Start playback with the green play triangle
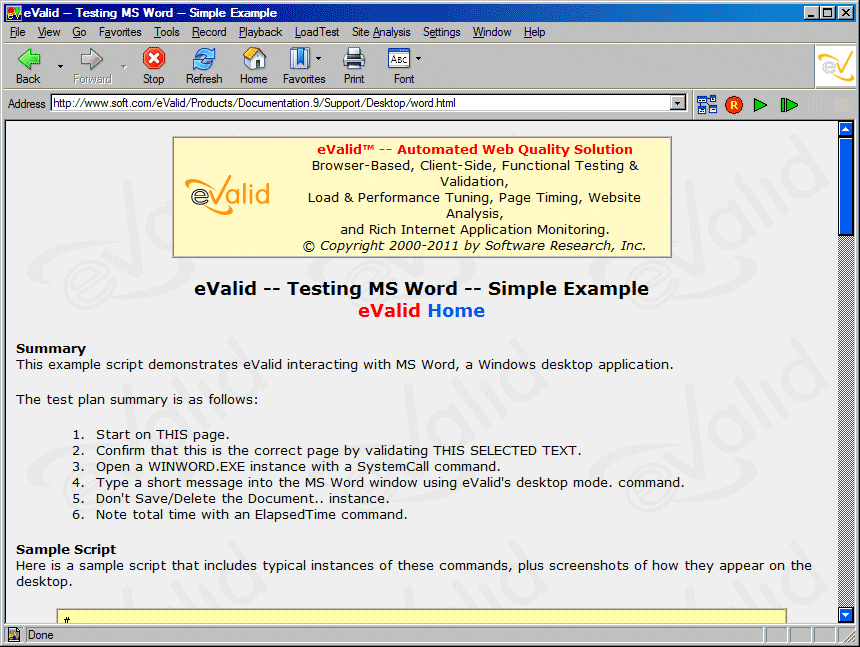Viewport: 860px width, 647px height. (x=760, y=105)
